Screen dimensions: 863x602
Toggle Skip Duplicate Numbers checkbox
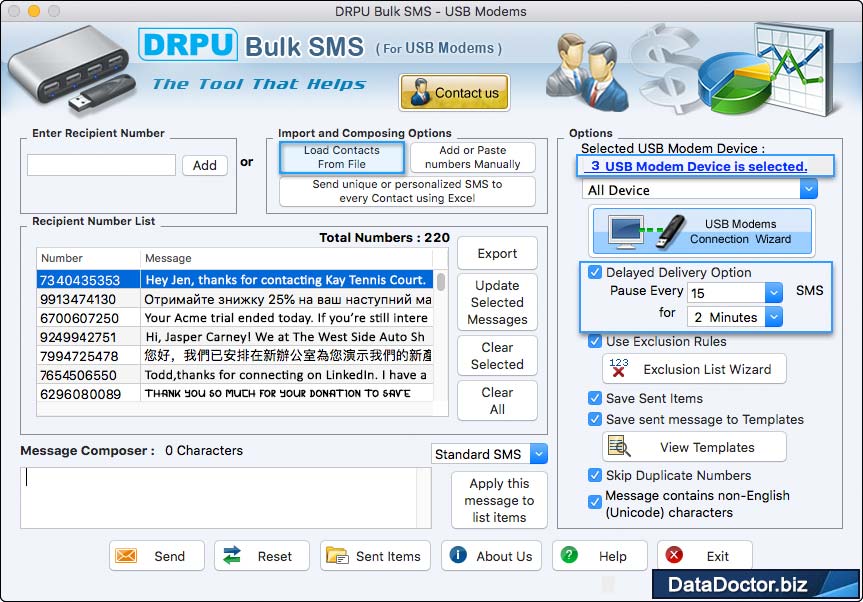[594, 475]
